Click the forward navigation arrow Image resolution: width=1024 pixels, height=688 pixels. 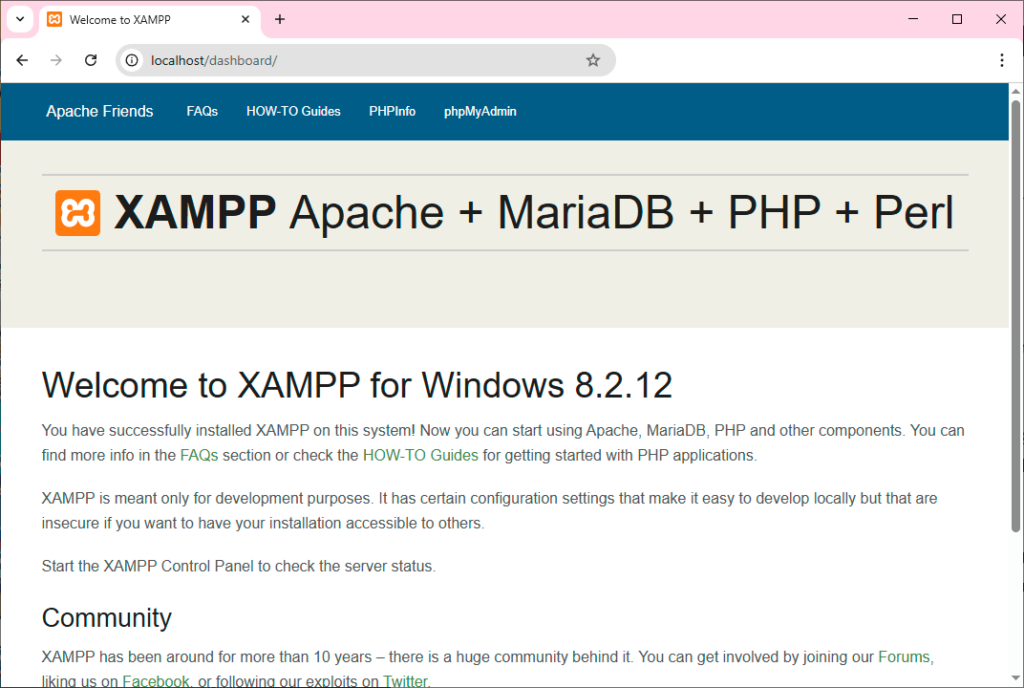point(56,60)
